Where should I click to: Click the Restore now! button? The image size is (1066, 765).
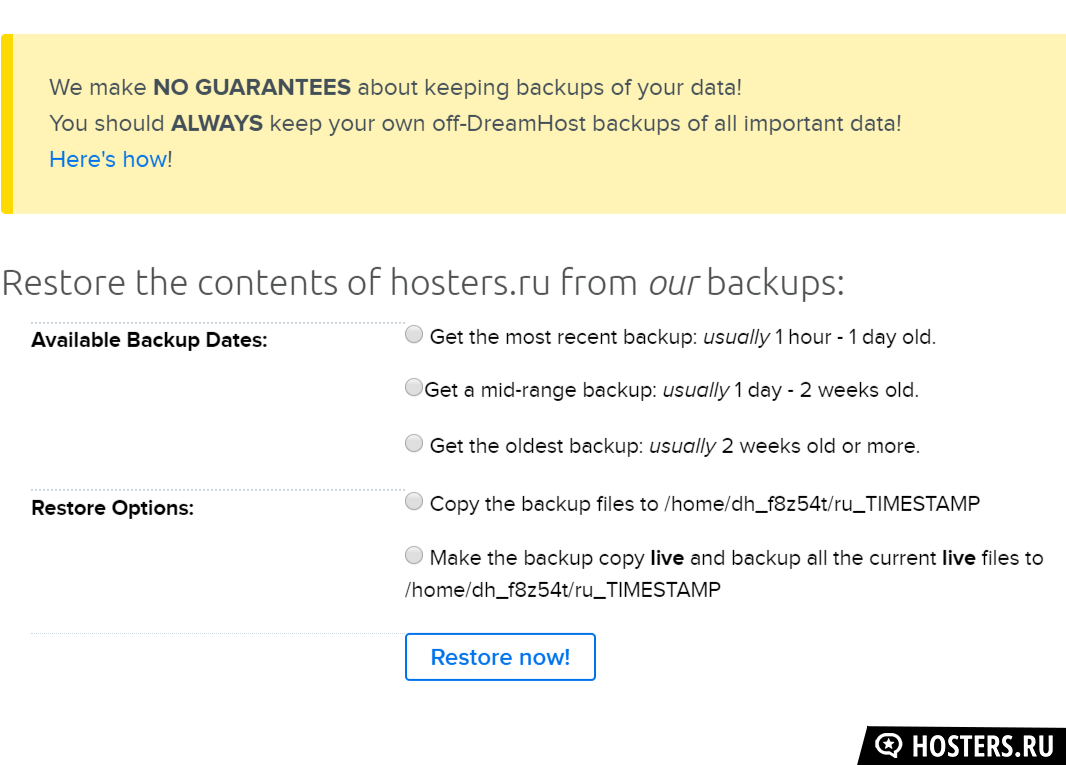tap(500, 657)
